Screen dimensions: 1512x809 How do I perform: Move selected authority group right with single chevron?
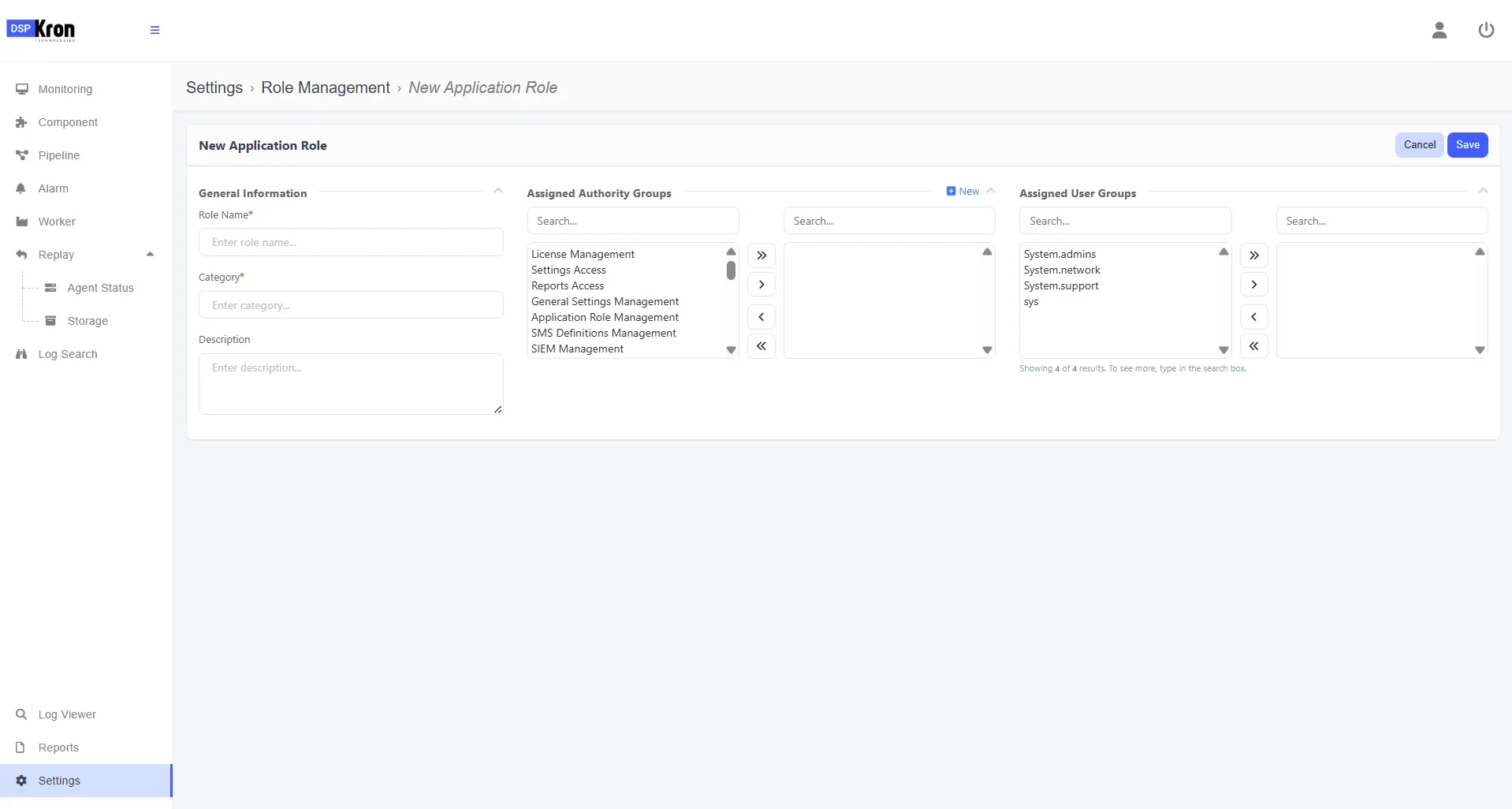[x=762, y=285]
